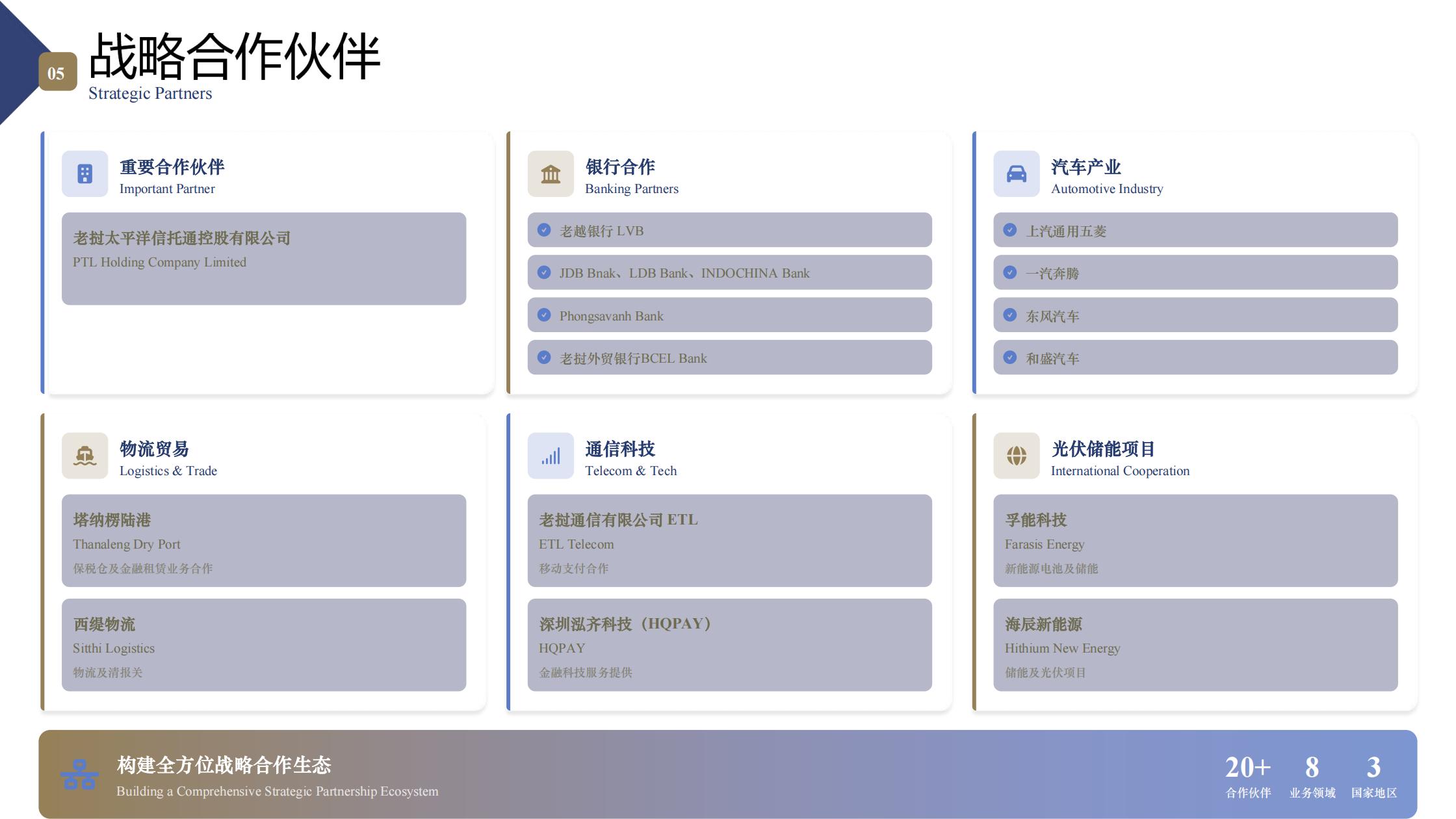This screenshot has height=819, width=1456.
Task: Select the 塔纳楞陆港 entry title
Action: [112, 520]
